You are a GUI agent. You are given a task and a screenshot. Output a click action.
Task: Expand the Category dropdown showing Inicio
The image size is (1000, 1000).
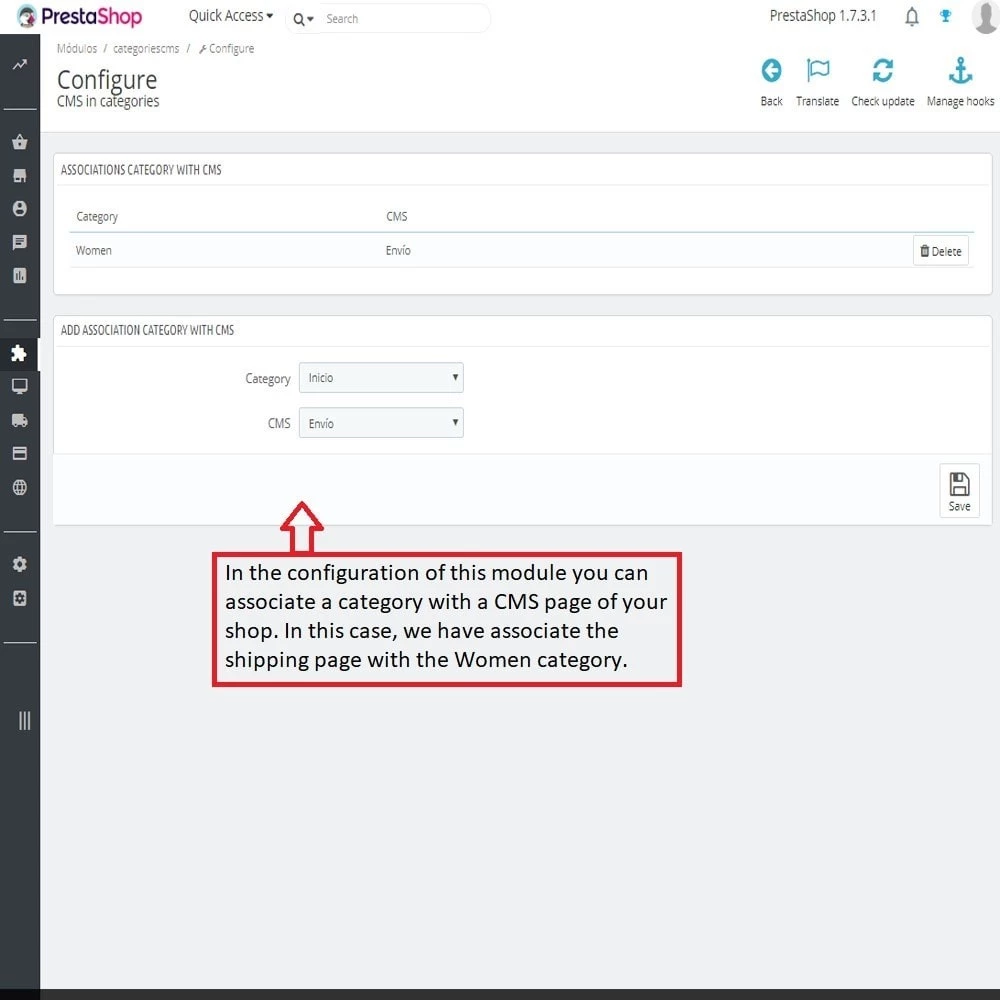(x=381, y=378)
